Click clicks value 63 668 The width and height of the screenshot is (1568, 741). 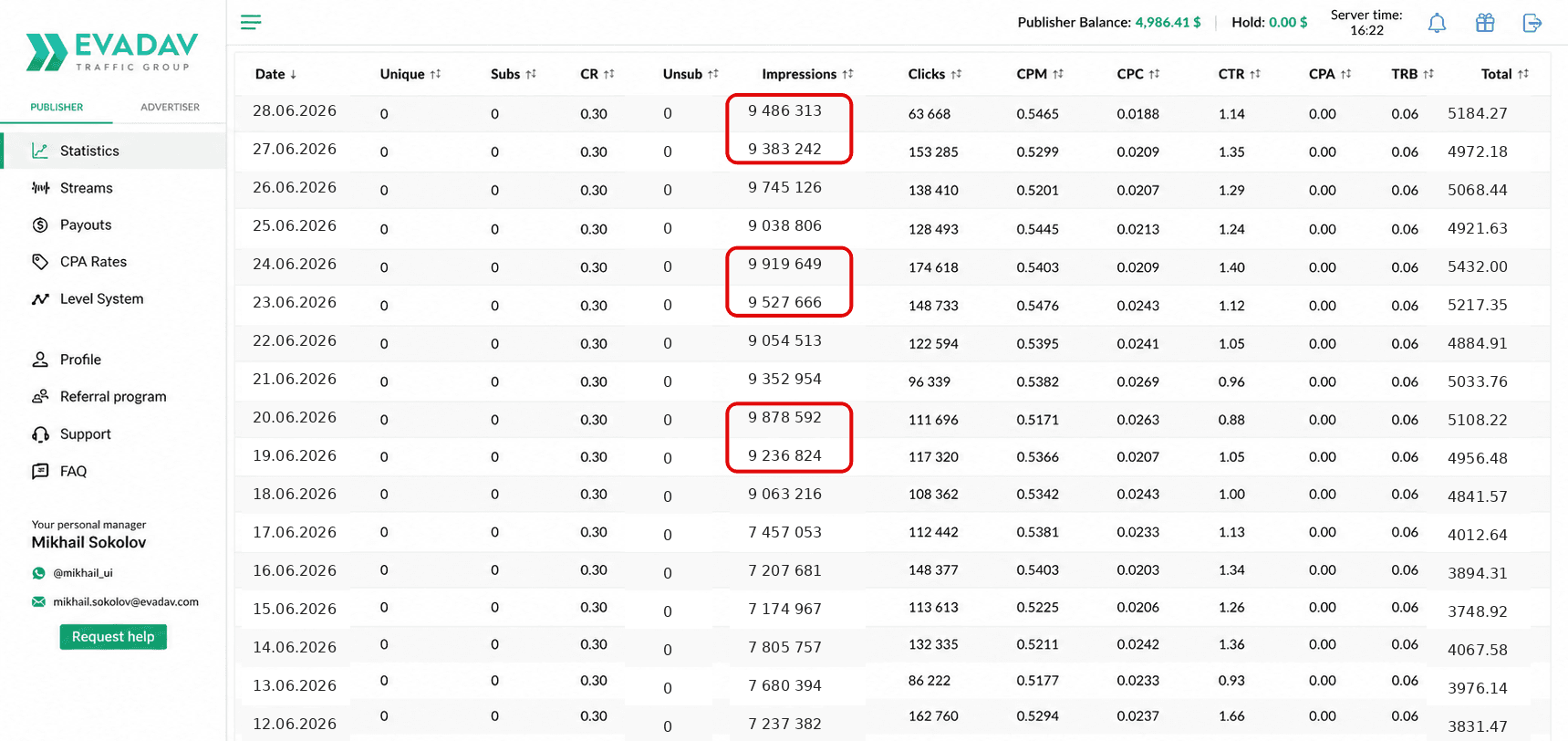(x=929, y=114)
